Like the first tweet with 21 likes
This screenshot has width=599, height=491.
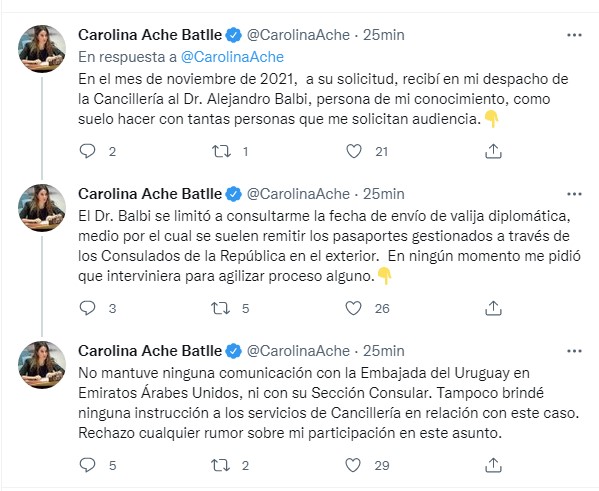point(354,151)
